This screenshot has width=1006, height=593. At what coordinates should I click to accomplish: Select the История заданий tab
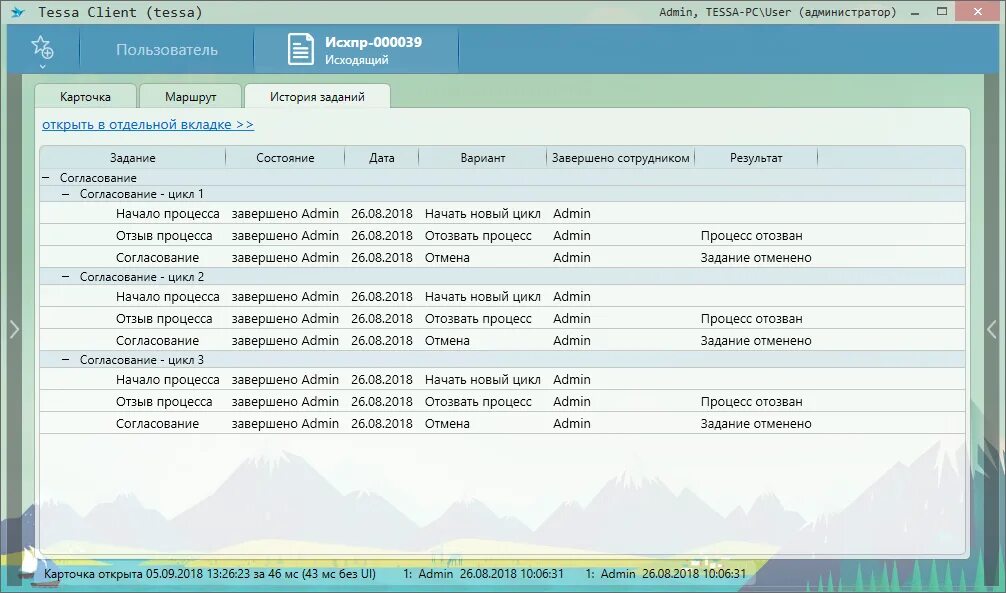pos(317,97)
